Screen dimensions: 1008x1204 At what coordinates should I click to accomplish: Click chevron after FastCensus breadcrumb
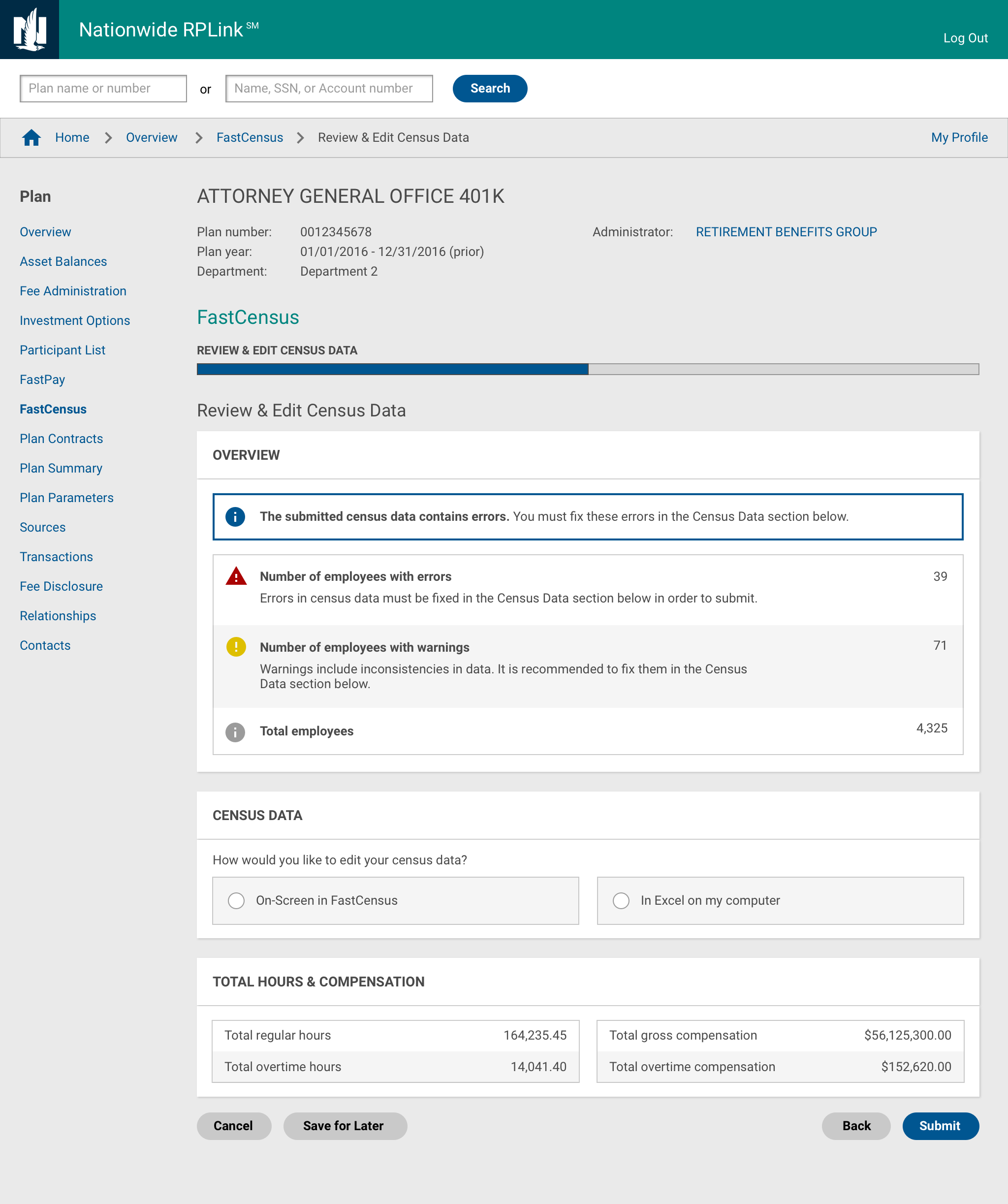[x=300, y=138]
